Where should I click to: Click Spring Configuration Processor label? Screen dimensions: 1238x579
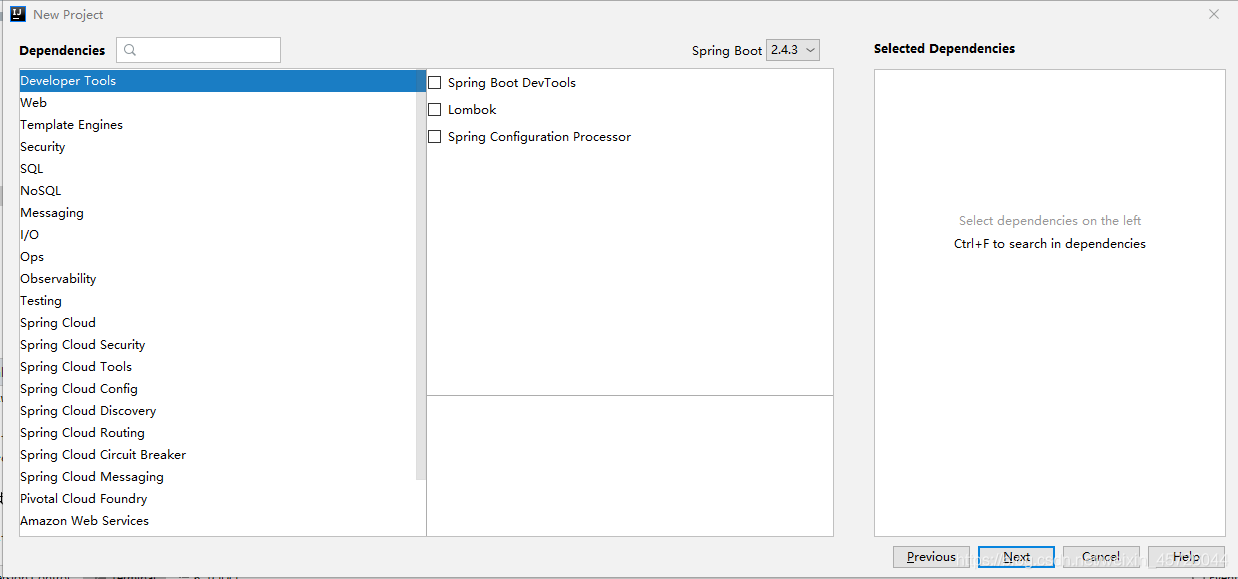[539, 137]
